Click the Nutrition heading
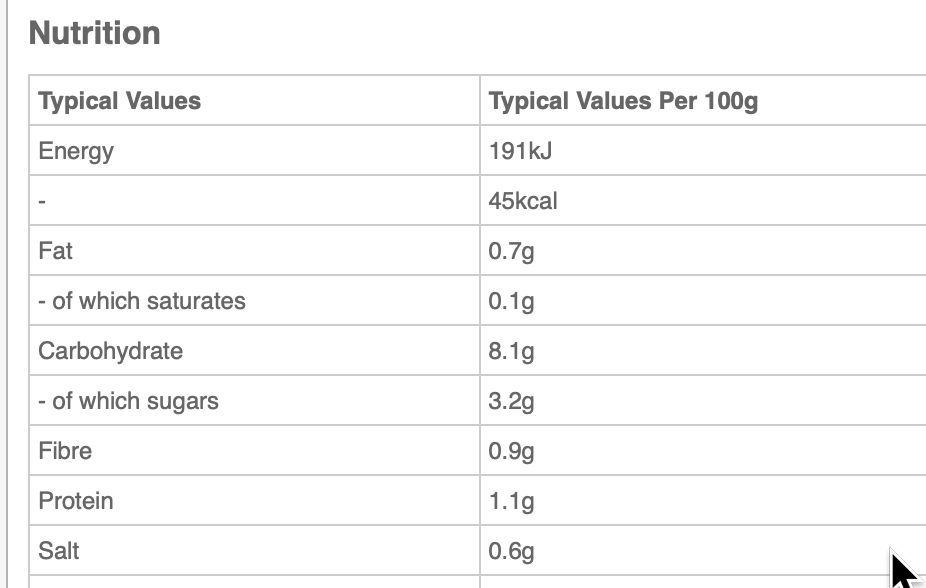 click(94, 33)
